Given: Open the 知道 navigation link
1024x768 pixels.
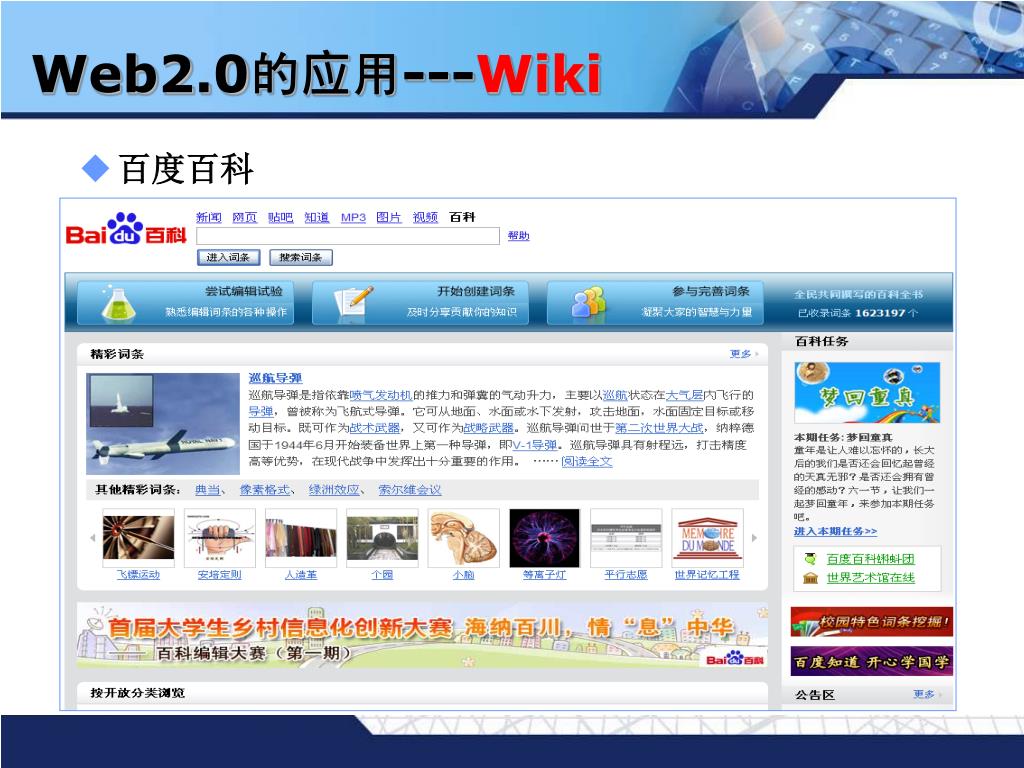Looking at the screenshot, I should 317,217.
